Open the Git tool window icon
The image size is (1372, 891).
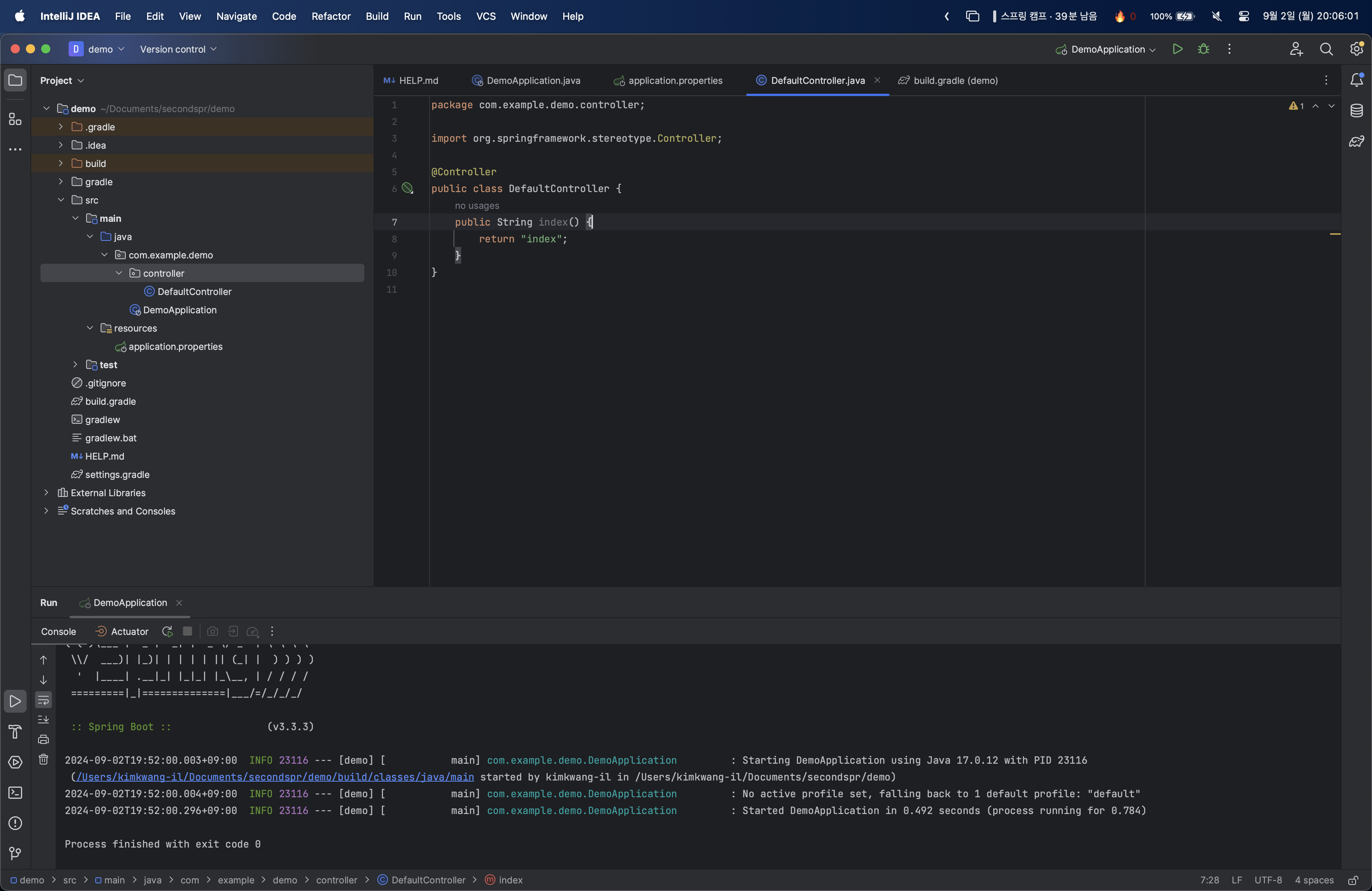[x=16, y=853]
